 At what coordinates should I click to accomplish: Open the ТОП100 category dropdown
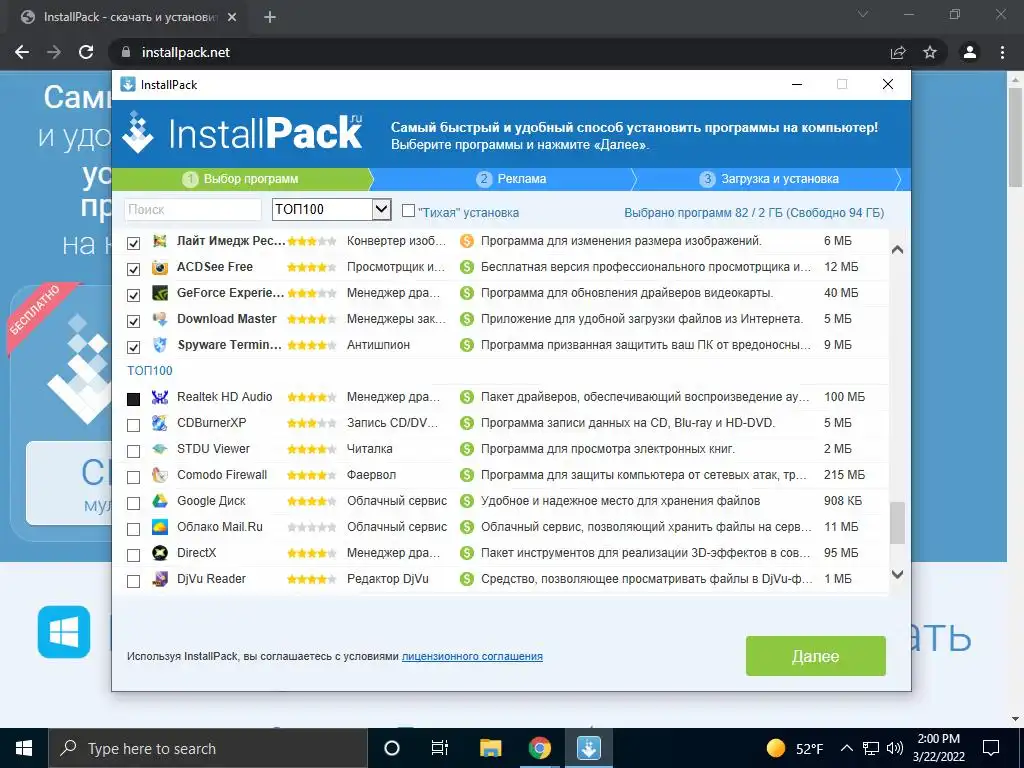tap(332, 210)
